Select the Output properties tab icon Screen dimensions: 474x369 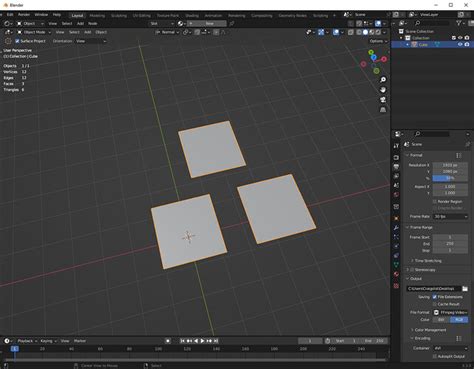click(396, 166)
